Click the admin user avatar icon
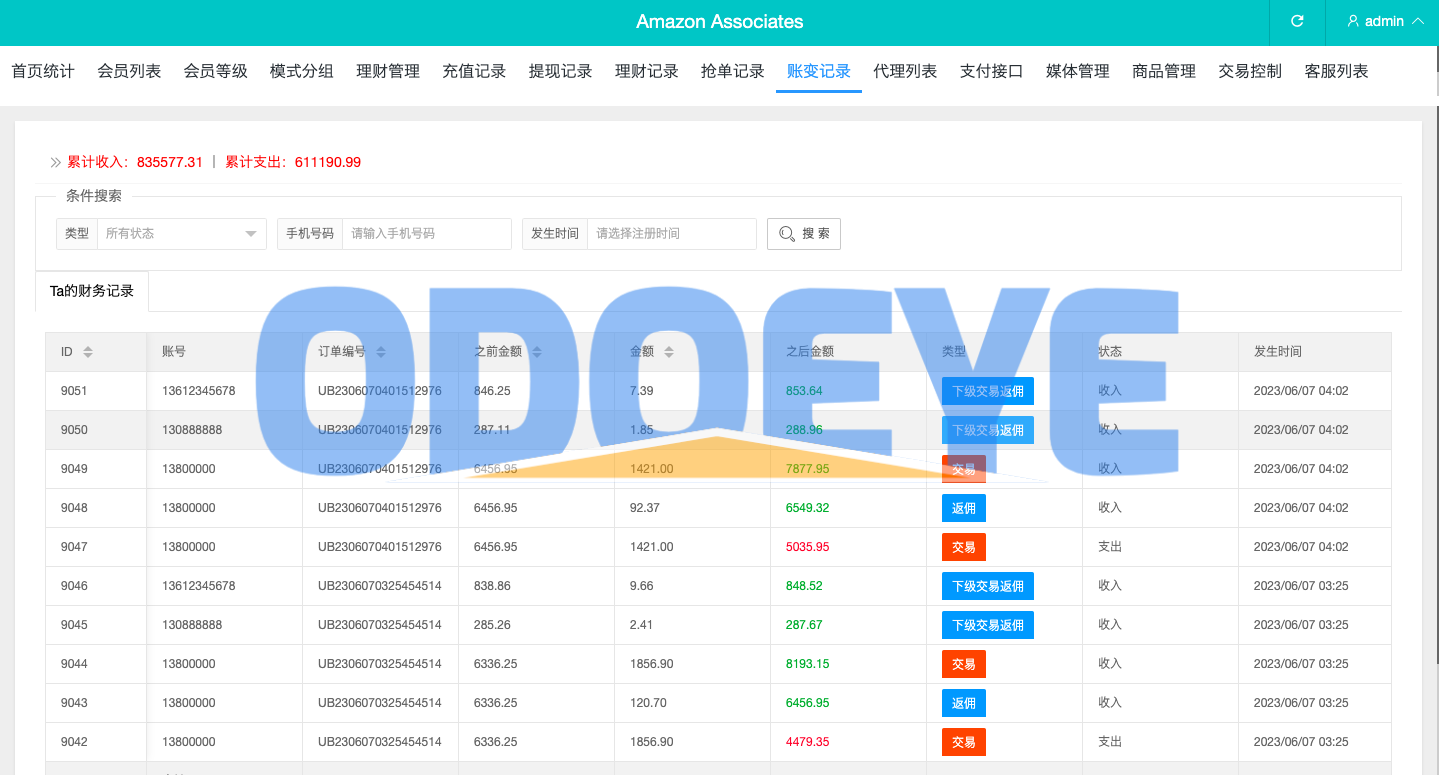The image size is (1439, 775). coord(1353,21)
